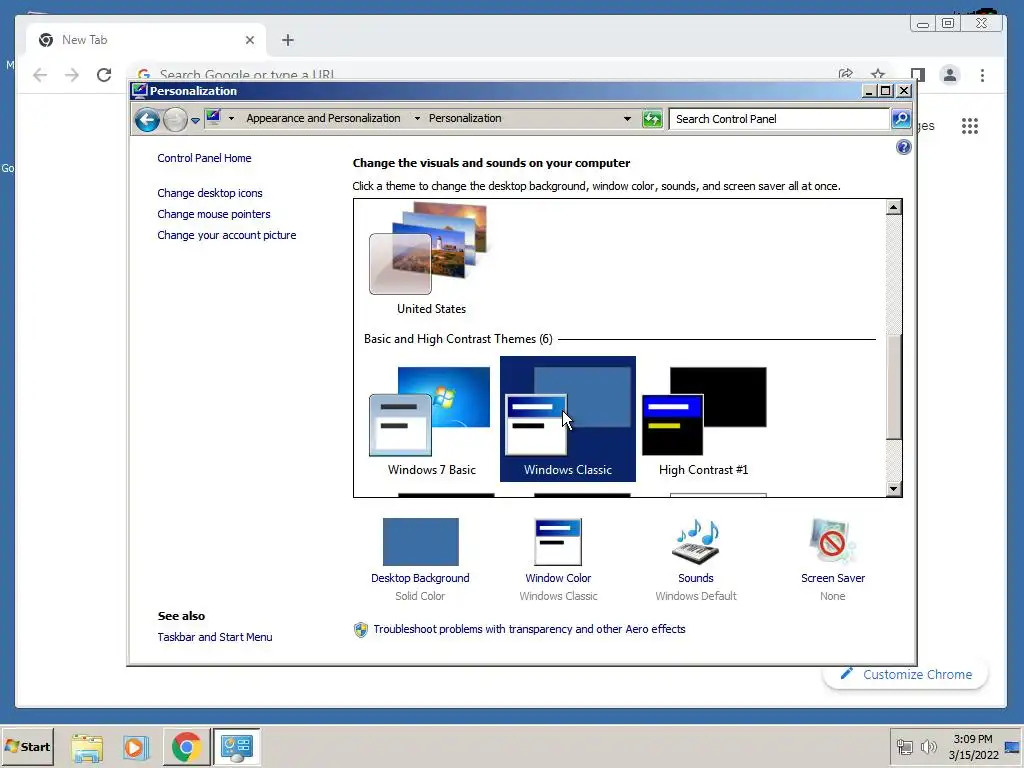Image resolution: width=1024 pixels, height=768 pixels.
Task: Open Windows Explorer from the taskbar
Action: coord(87,747)
